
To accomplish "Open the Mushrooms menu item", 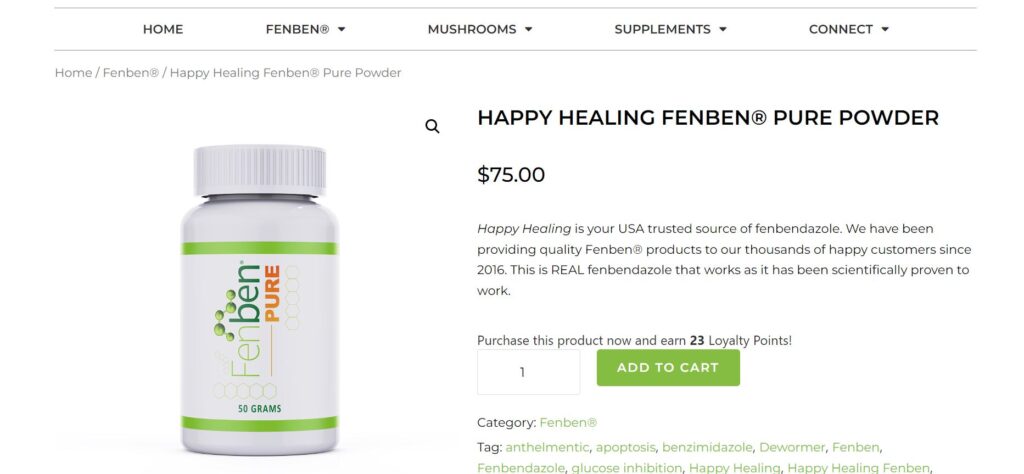I will 472,29.
